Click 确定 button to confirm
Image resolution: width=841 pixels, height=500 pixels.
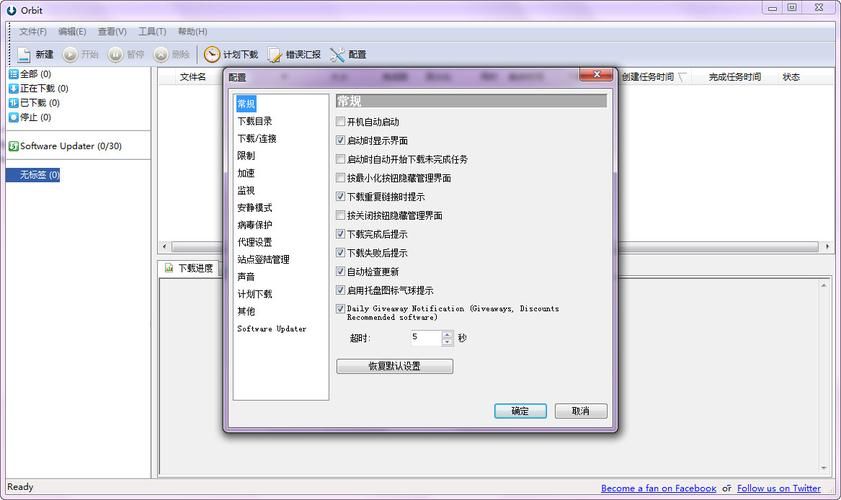520,411
